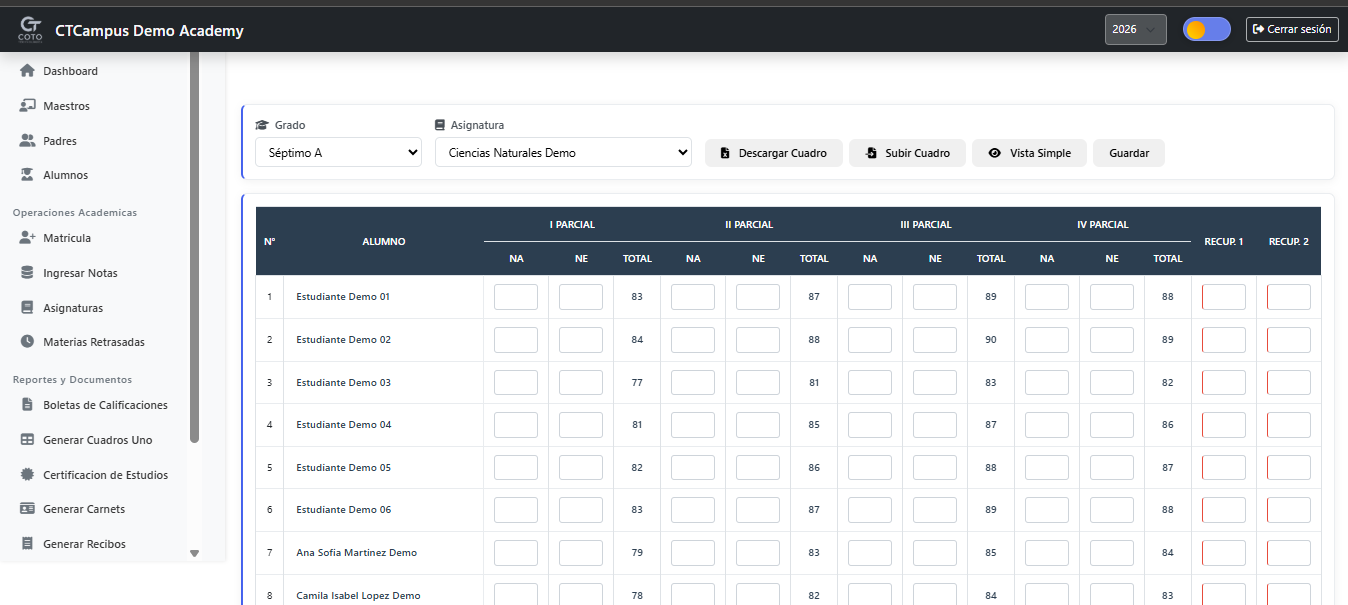
Task: Open the 2026 year selector
Action: tap(1135, 30)
